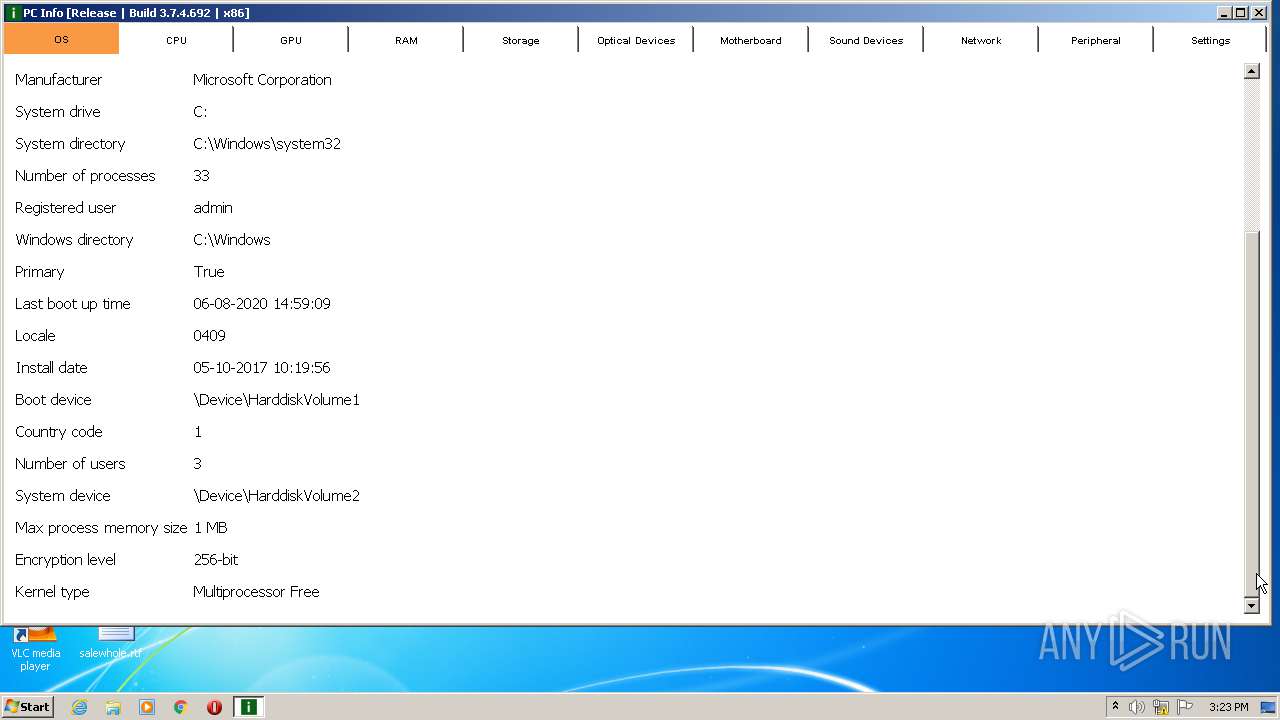
Task: Open Action Center flag icon
Action: click(x=1185, y=707)
